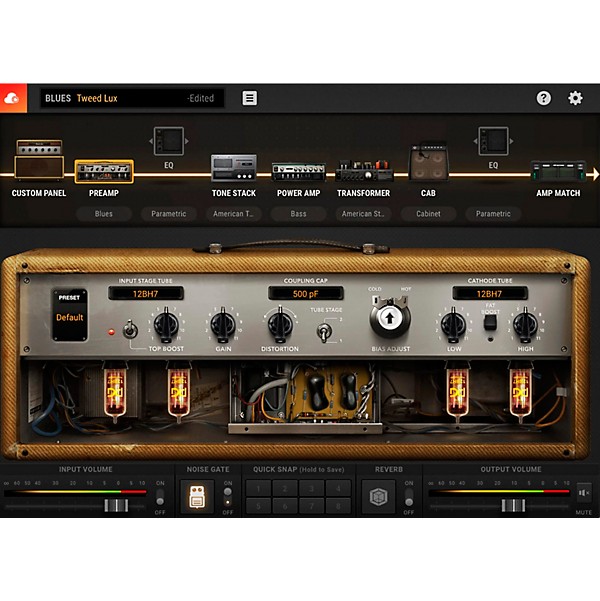Mute the output with speaker button
The image size is (600, 601).
coord(583,492)
